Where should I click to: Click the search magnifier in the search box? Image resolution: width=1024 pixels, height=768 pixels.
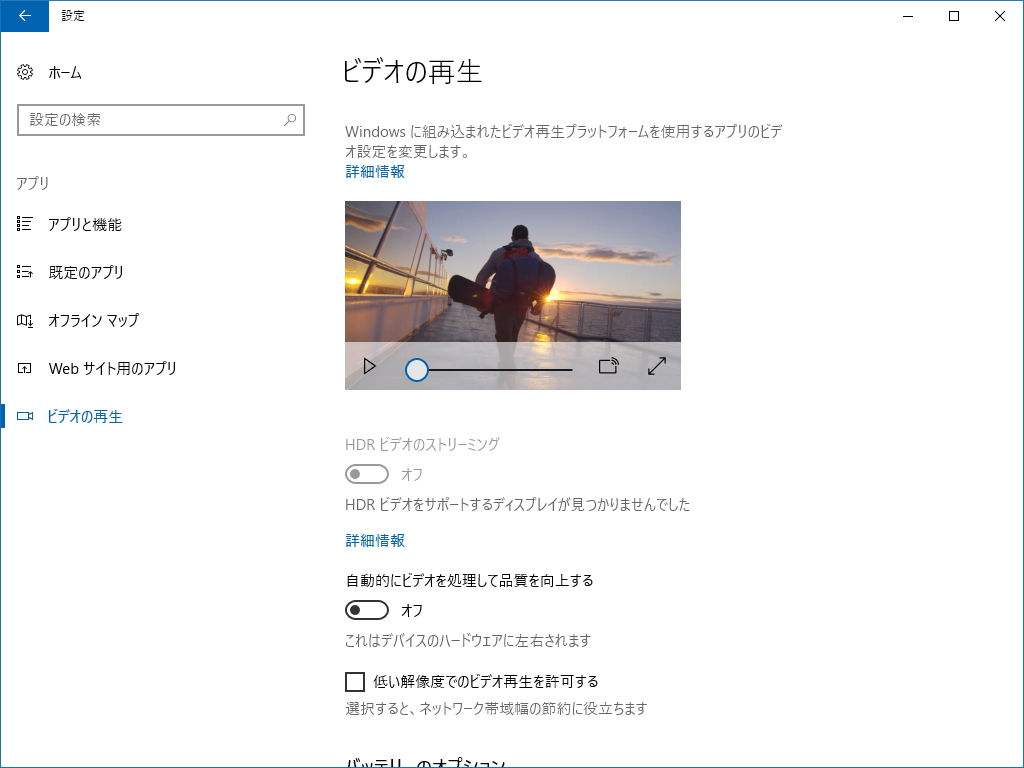[x=289, y=119]
